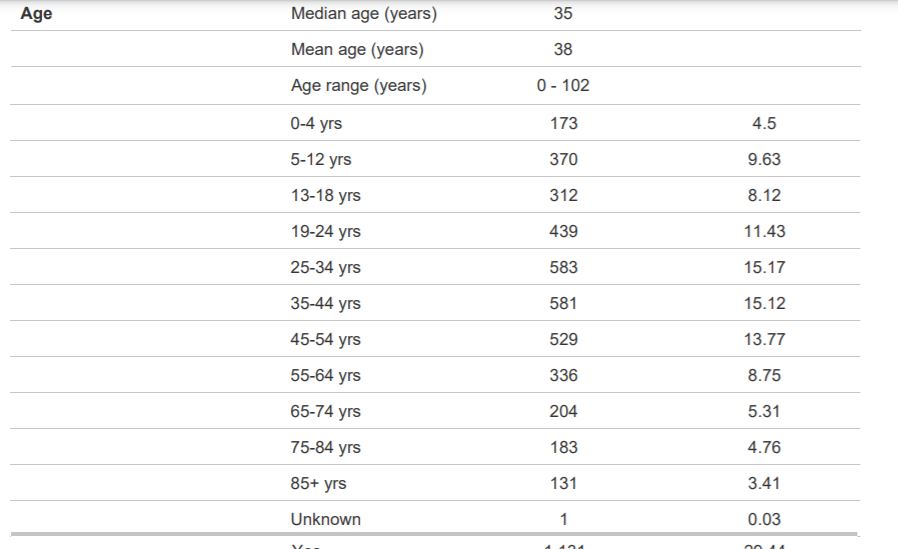Click the 11.43 percentage value
The image size is (898, 549).
[x=765, y=231]
